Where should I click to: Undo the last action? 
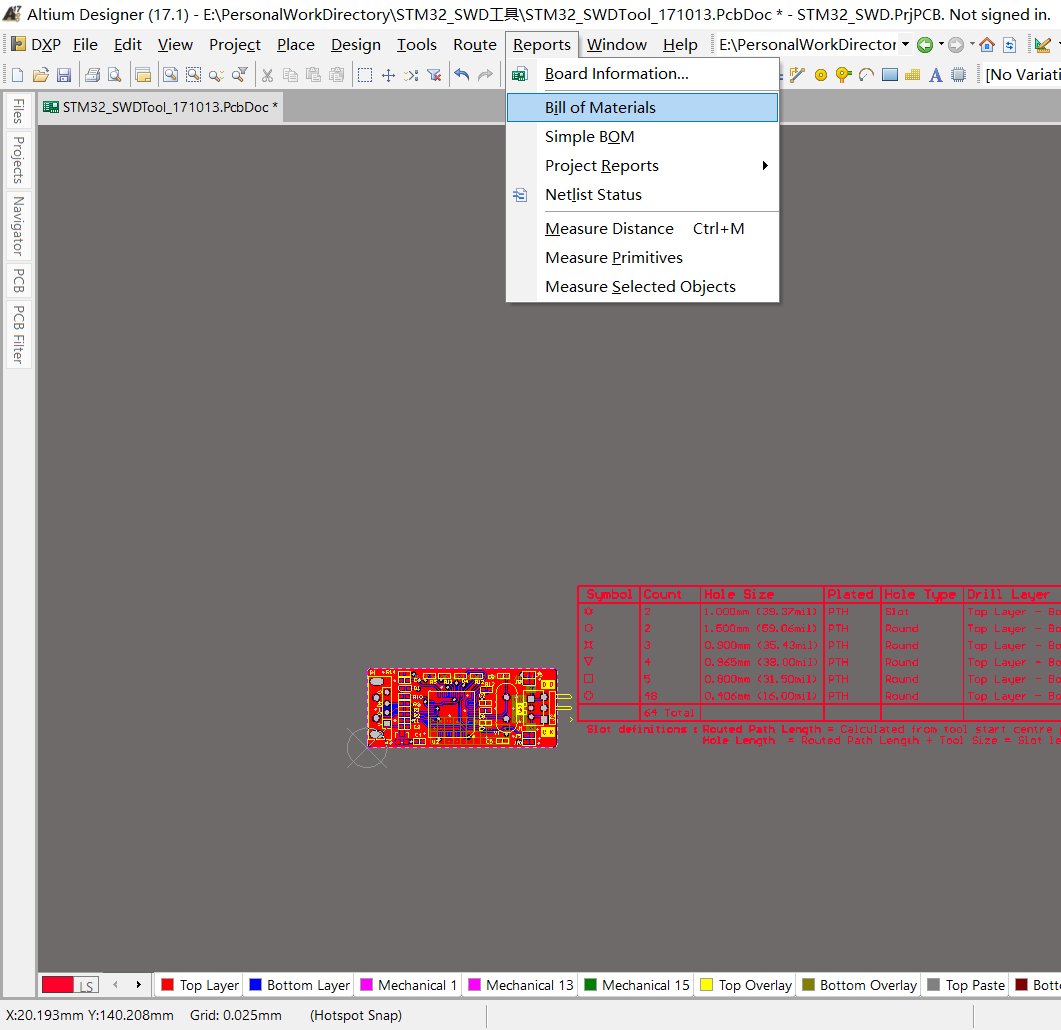coord(462,75)
